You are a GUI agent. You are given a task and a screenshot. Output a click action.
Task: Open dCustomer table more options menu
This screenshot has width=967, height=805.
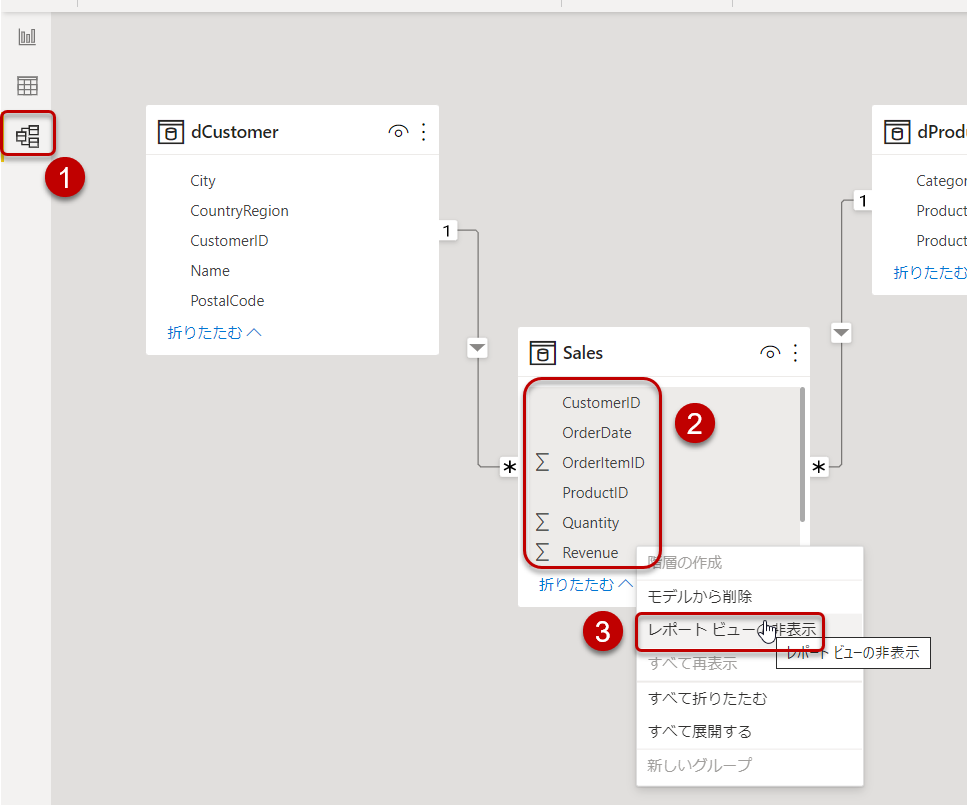point(424,131)
